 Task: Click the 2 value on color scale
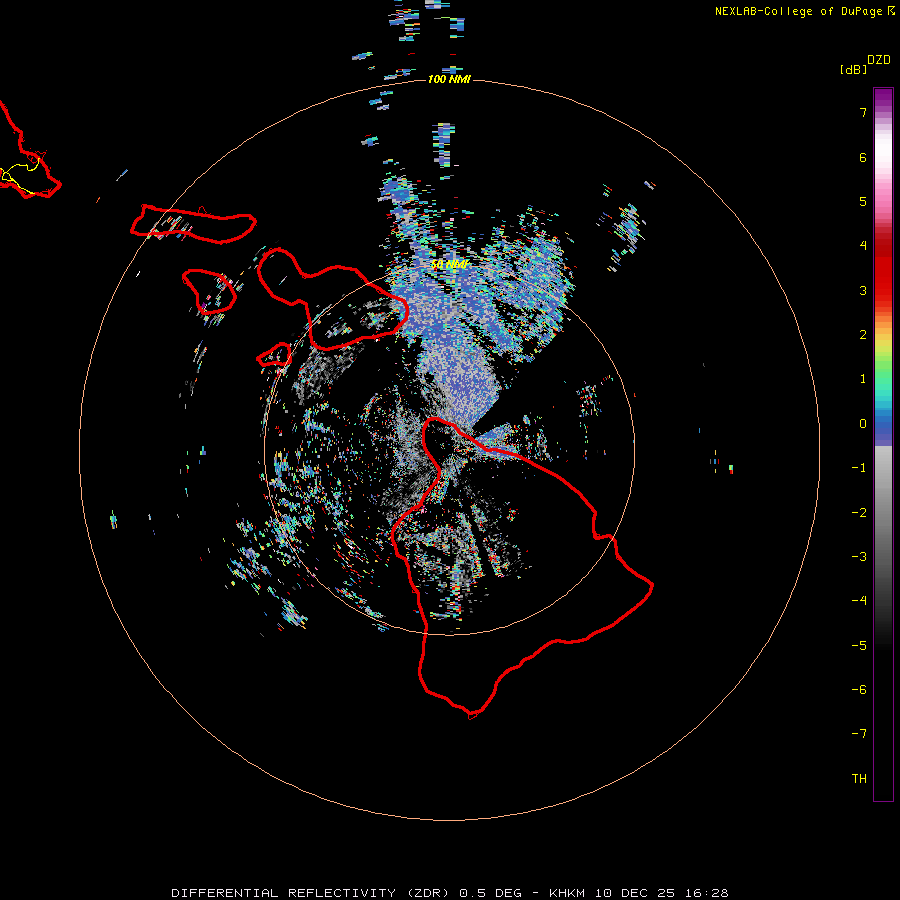pyautogui.click(x=863, y=335)
